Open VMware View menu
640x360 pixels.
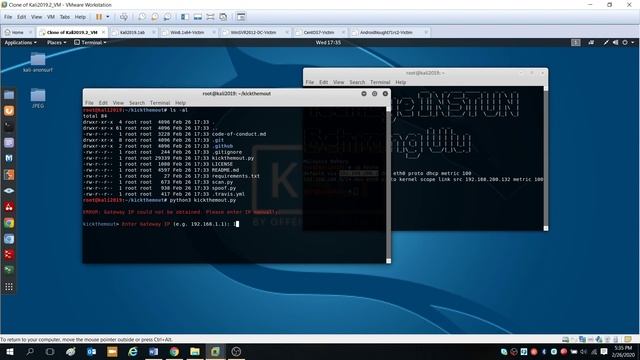click(x=37, y=17)
